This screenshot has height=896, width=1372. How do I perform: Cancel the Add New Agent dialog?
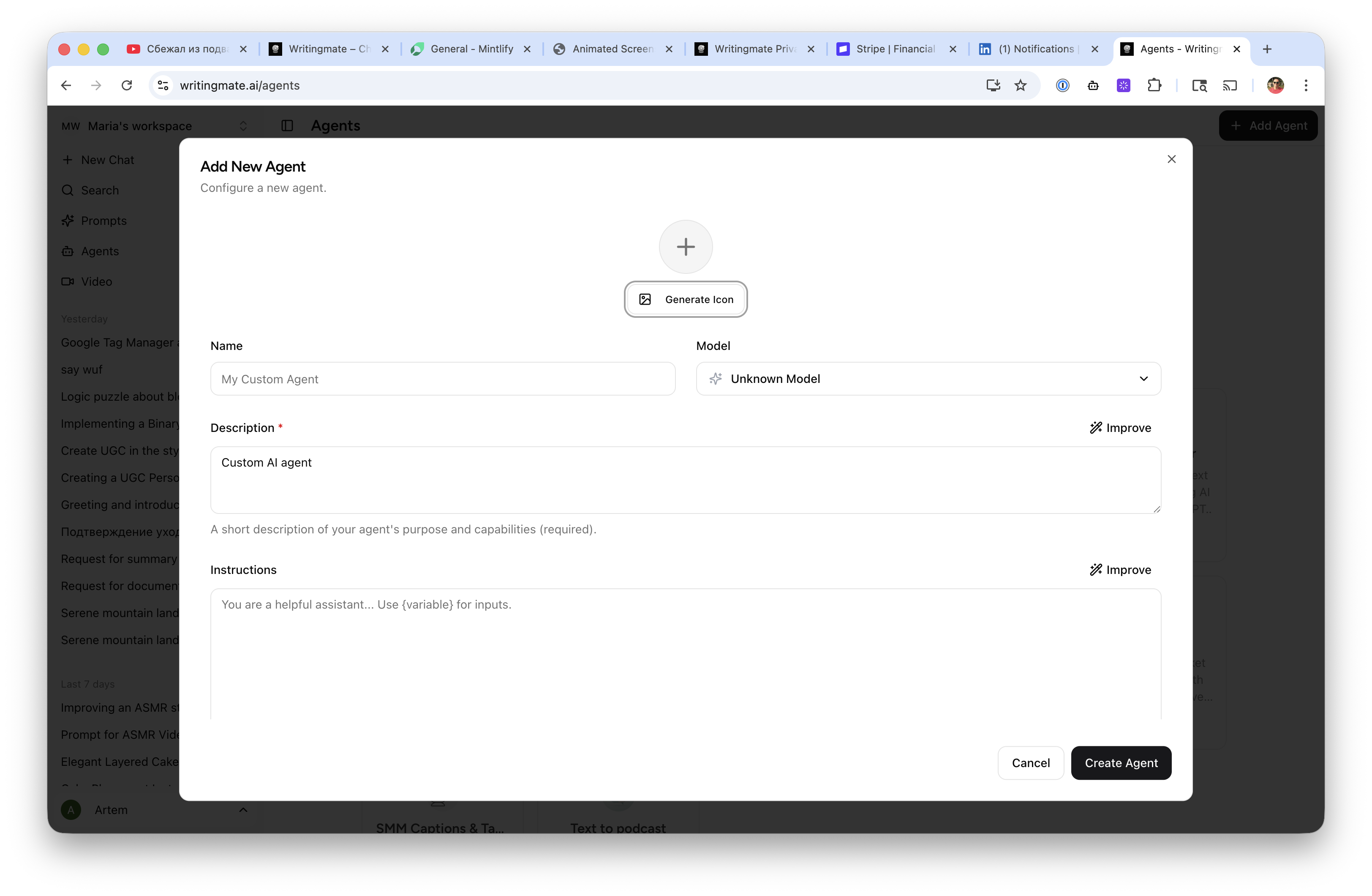point(1031,763)
